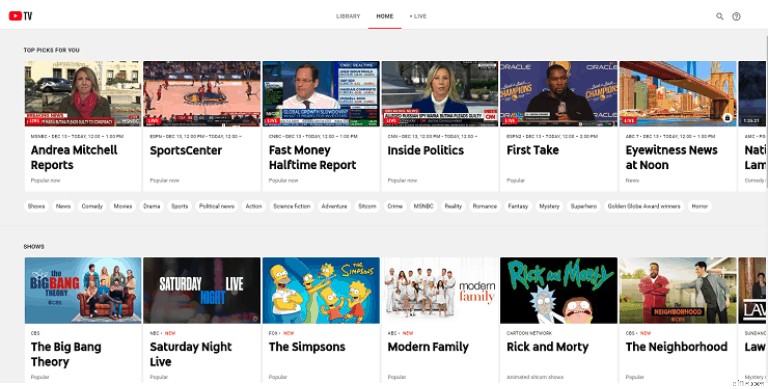Select the Political news chip
Viewport: 778px width, 389px height.
217,206
